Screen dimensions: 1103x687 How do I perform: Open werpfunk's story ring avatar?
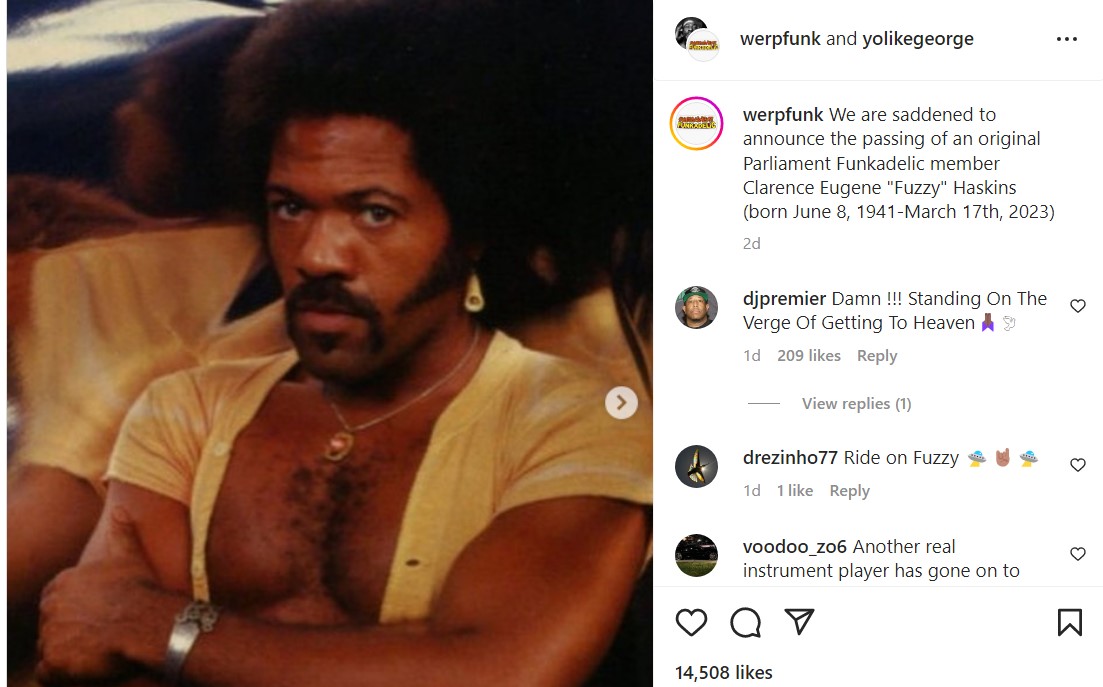pyautogui.click(x=696, y=123)
